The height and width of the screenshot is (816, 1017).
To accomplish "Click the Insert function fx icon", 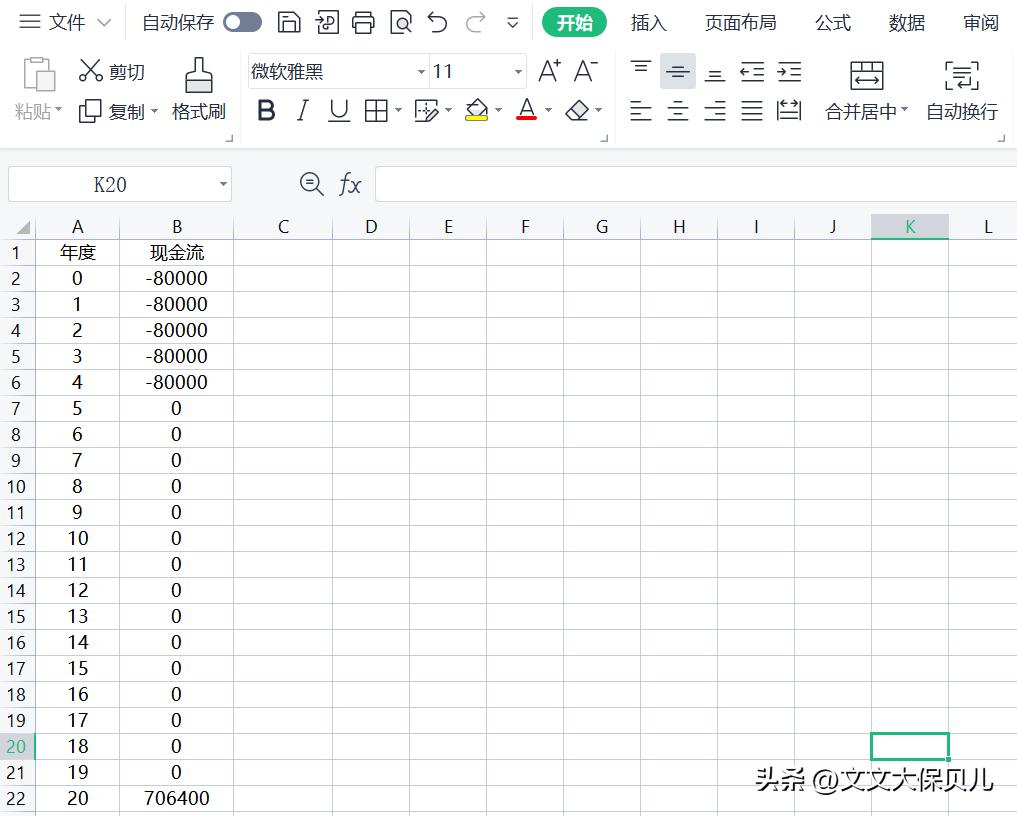I will point(350,184).
